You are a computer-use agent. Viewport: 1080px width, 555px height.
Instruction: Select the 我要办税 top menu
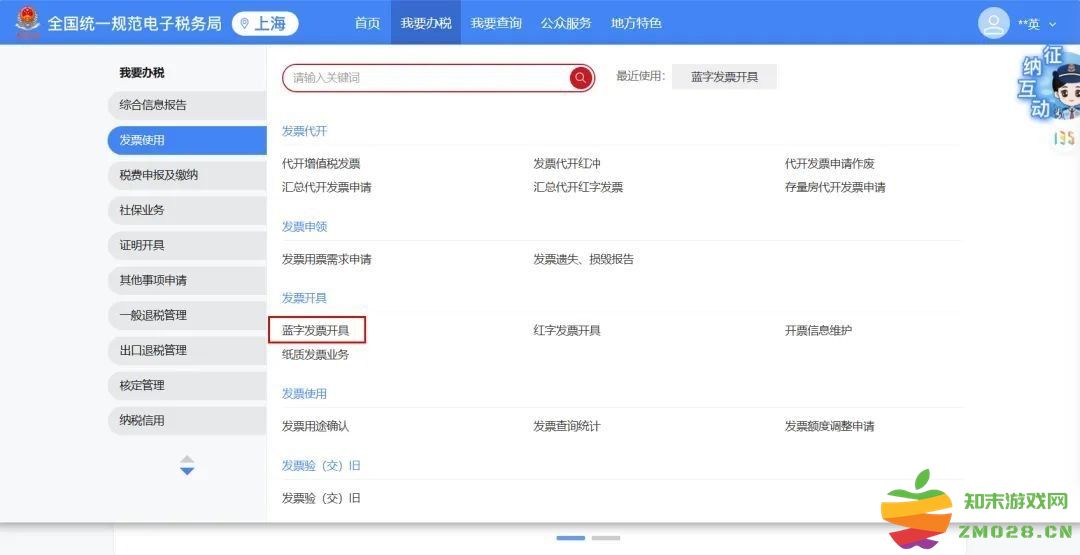coord(426,23)
